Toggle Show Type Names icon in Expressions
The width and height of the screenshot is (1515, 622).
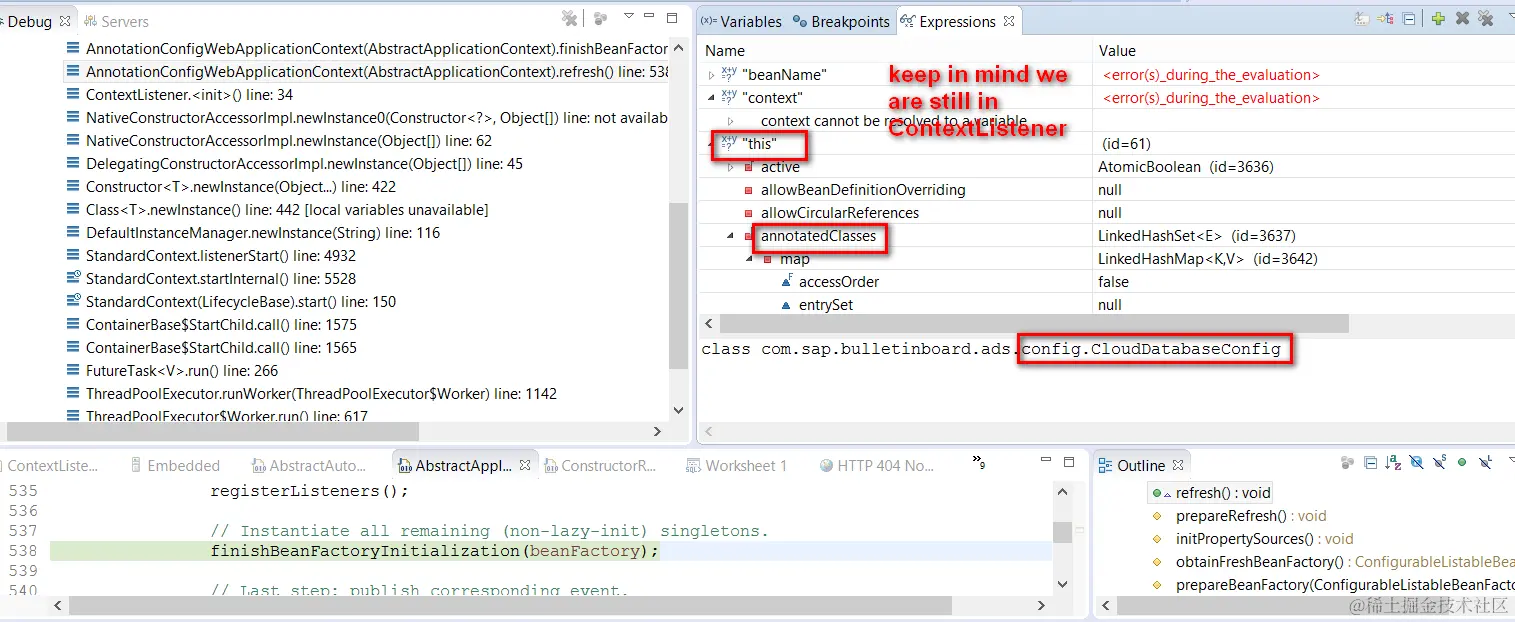pyautogui.click(x=1361, y=19)
